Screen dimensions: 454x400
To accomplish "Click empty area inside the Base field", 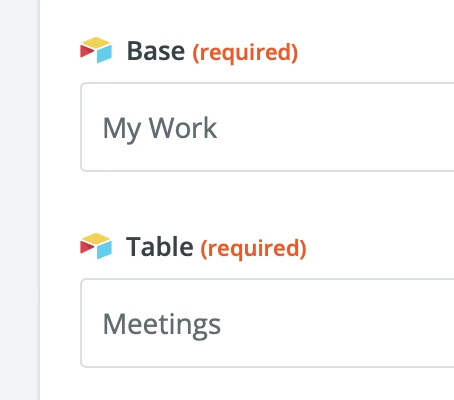I will click(x=333, y=127).
